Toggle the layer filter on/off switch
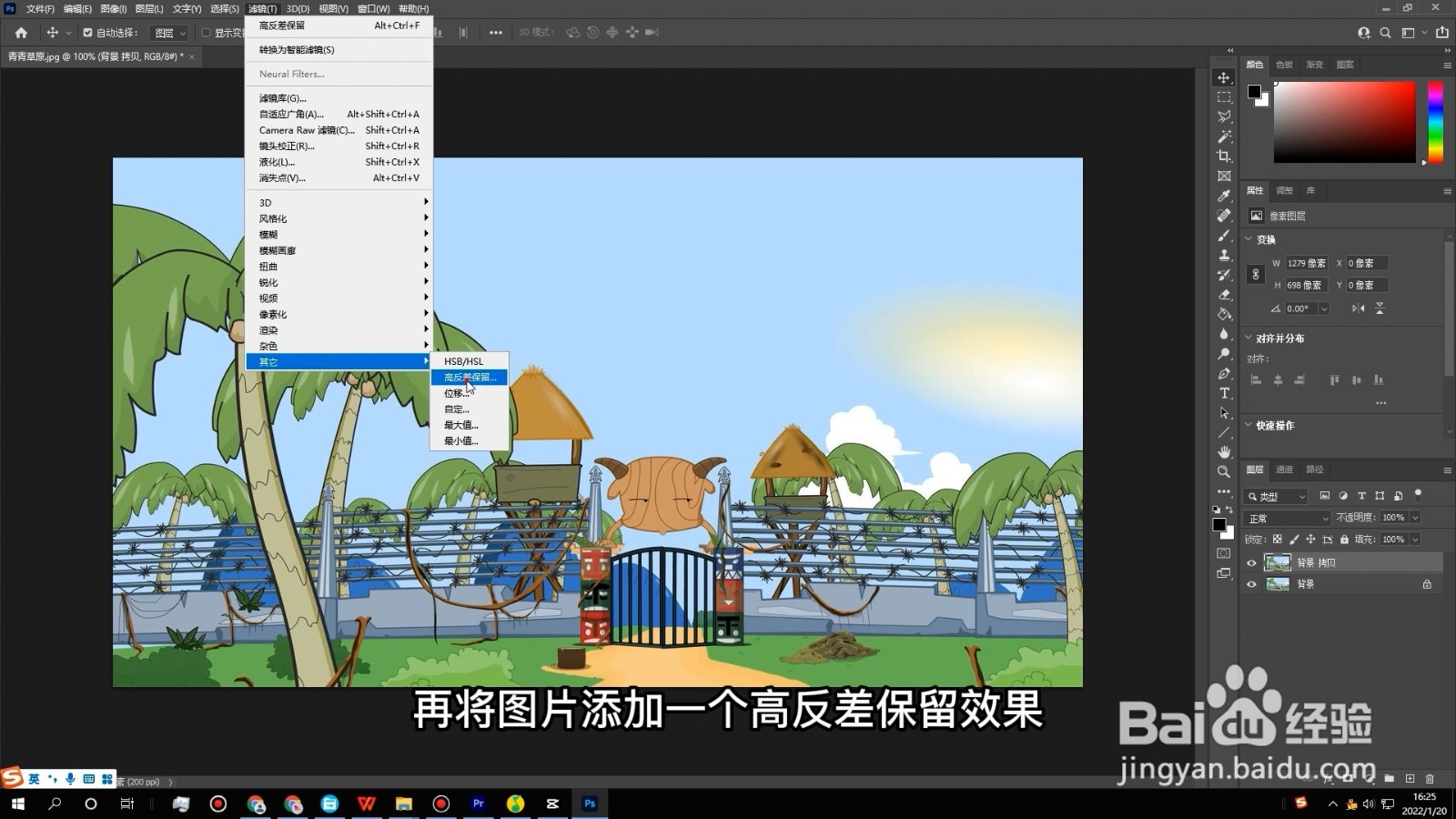Image resolution: width=1456 pixels, height=819 pixels. pyautogui.click(x=1418, y=494)
